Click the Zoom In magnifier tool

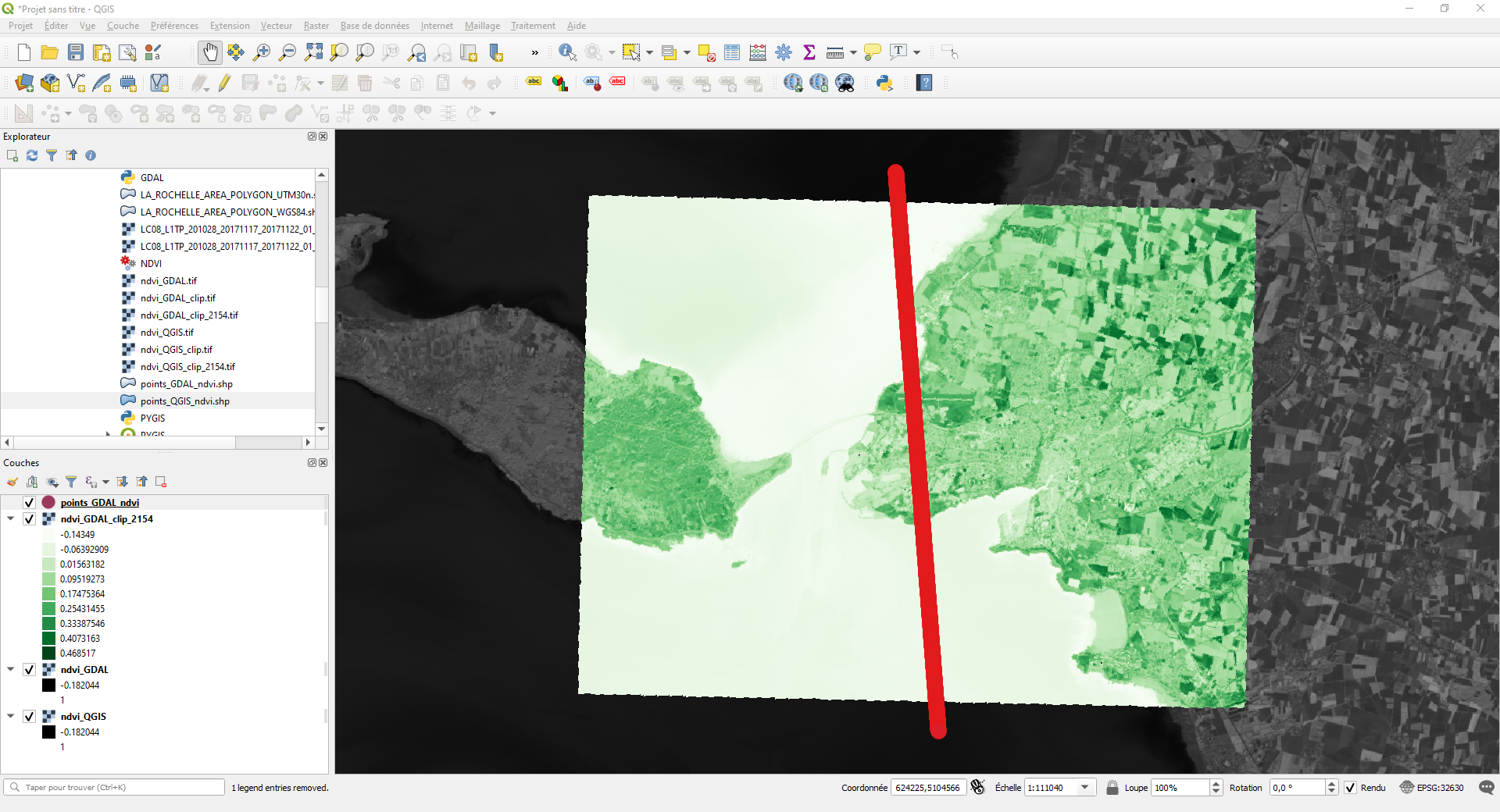(x=262, y=52)
